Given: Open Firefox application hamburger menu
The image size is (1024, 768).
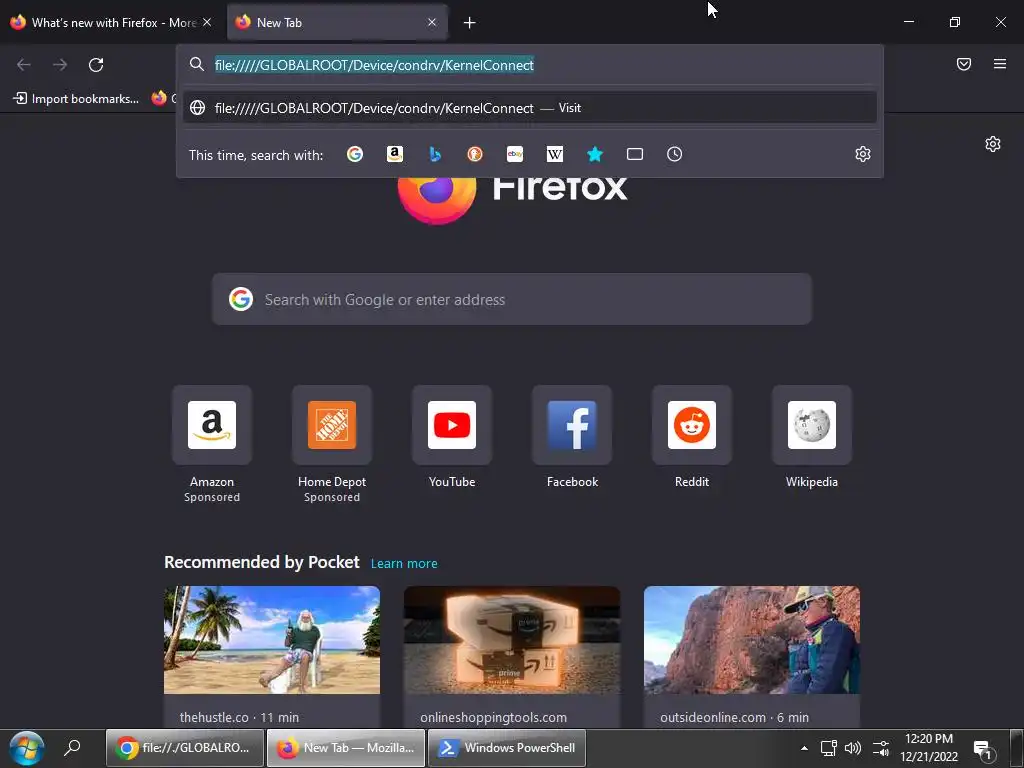Looking at the screenshot, I should 1000,64.
